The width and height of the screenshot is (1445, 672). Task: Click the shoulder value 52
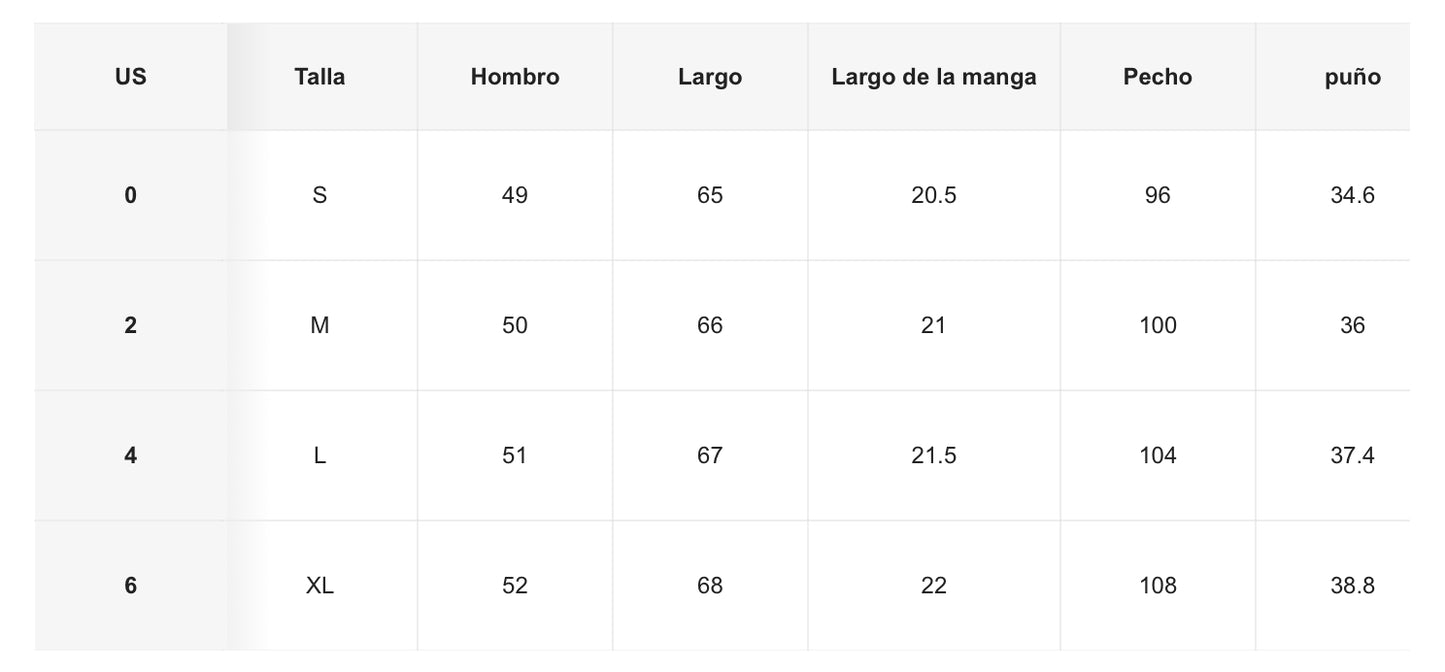tap(515, 585)
